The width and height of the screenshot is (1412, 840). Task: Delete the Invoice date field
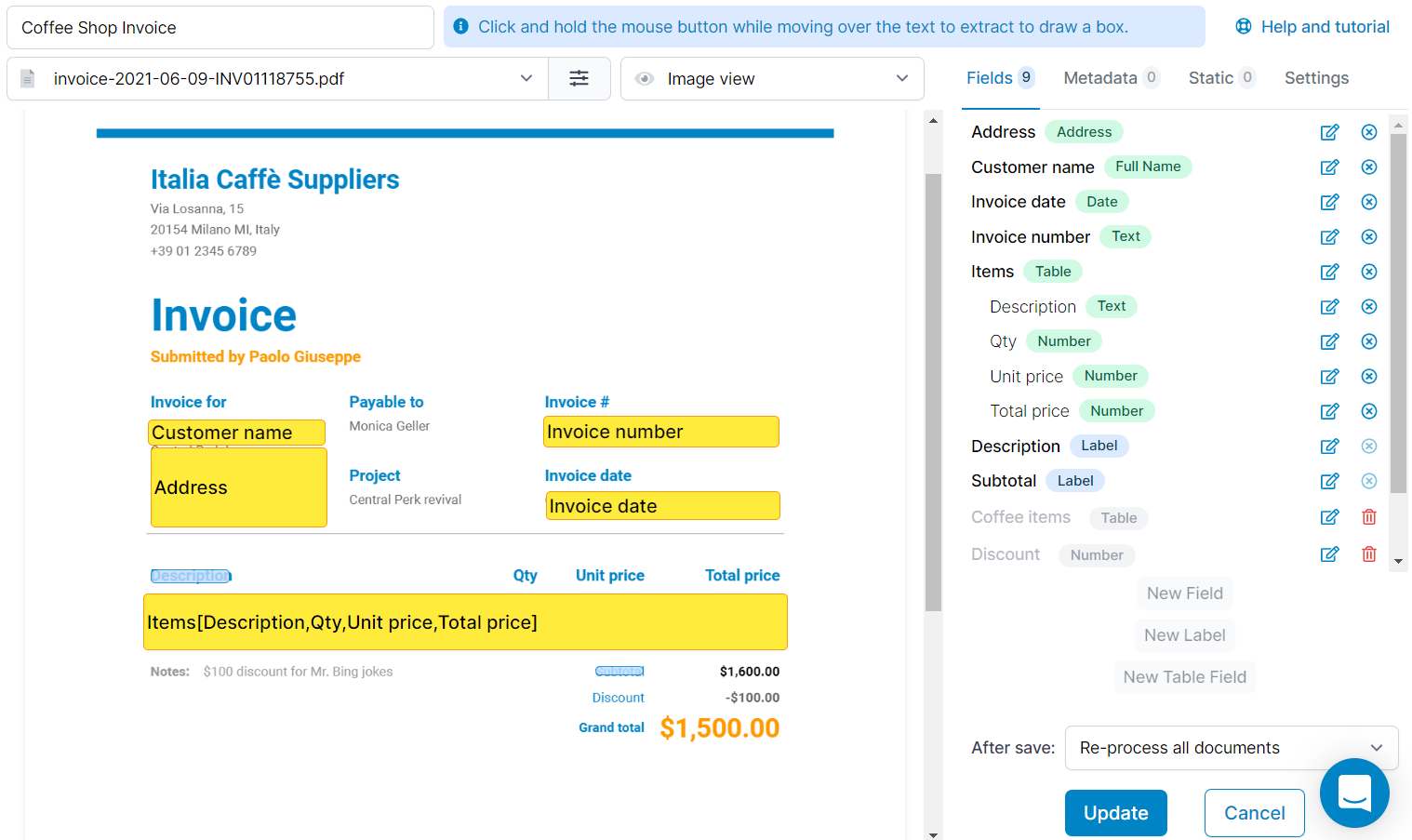point(1368,202)
